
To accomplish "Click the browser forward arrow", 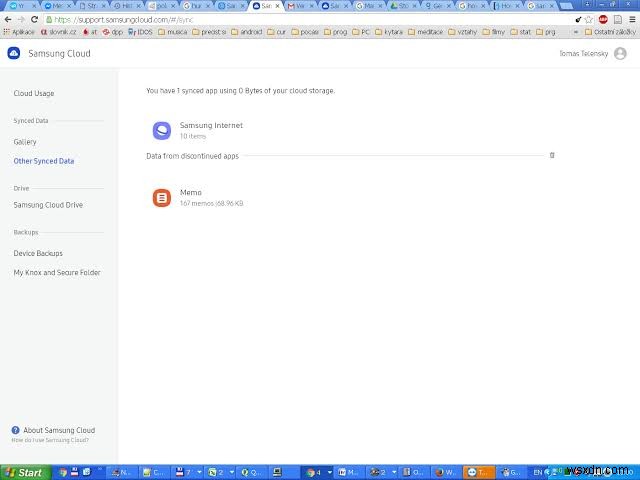I will point(21,20).
